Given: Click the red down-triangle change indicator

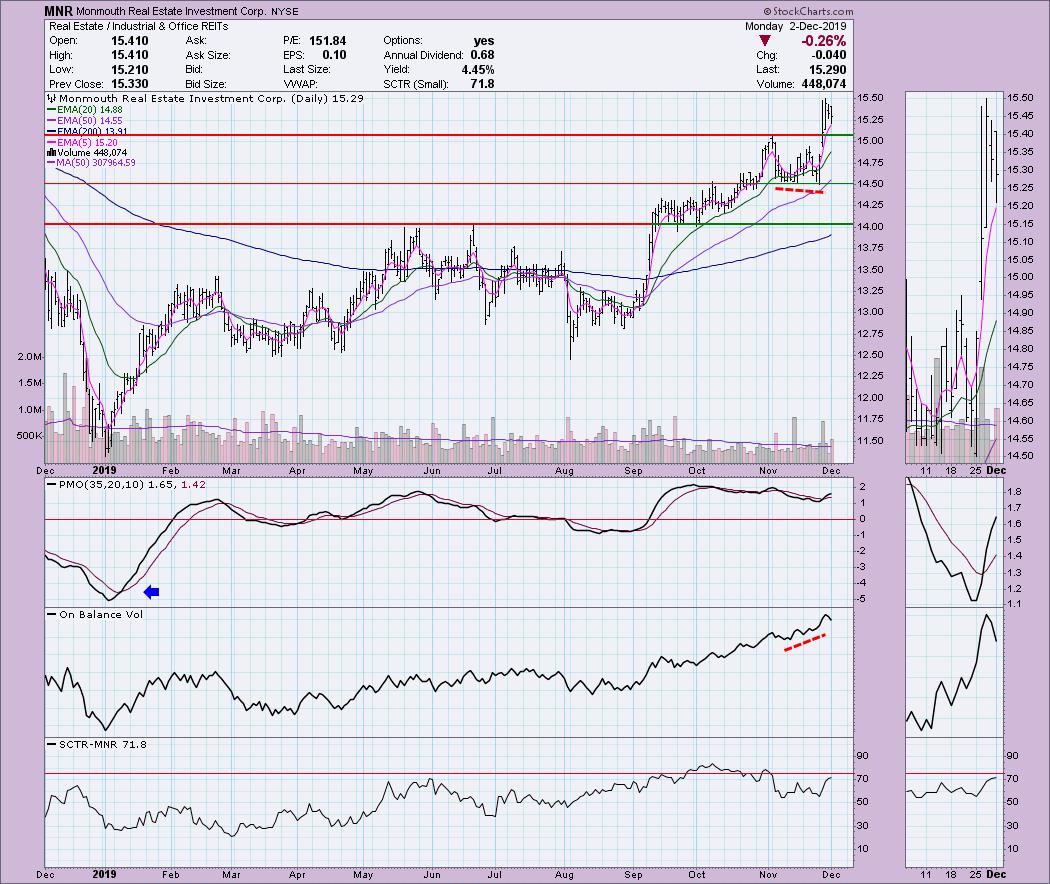Looking at the screenshot, I should [x=765, y=41].
